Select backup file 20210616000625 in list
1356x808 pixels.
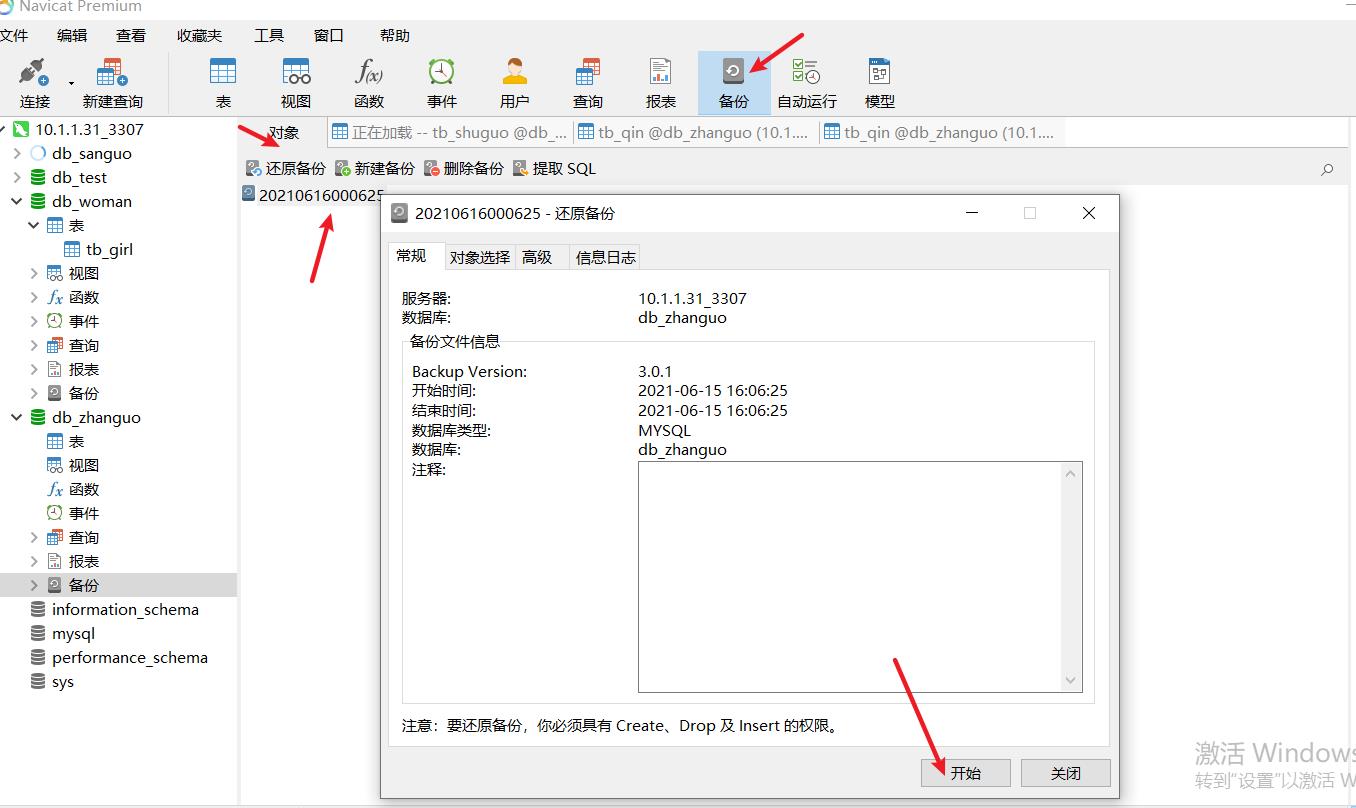[x=313, y=195]
